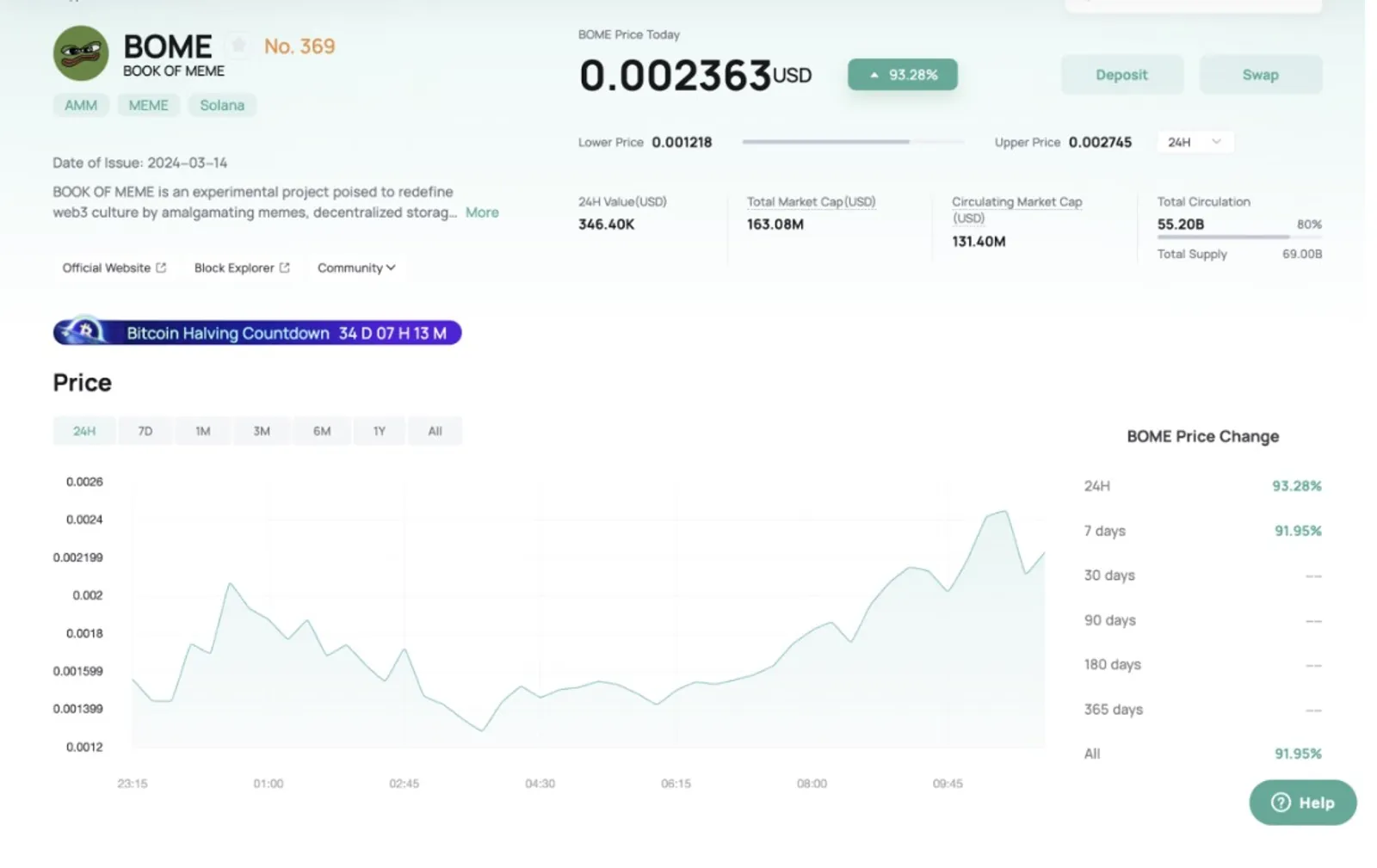Click the Total Market Cap(USD) label
The height and width of the screenshot is (868, 1377).
coord(811,202)
